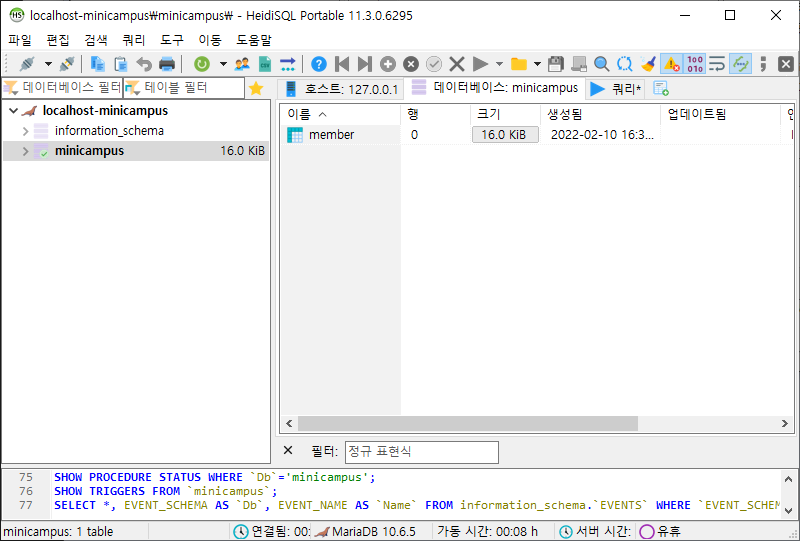Go to the first row icon
The width and height of the screenshot is (800, 541).
point(342,64)
